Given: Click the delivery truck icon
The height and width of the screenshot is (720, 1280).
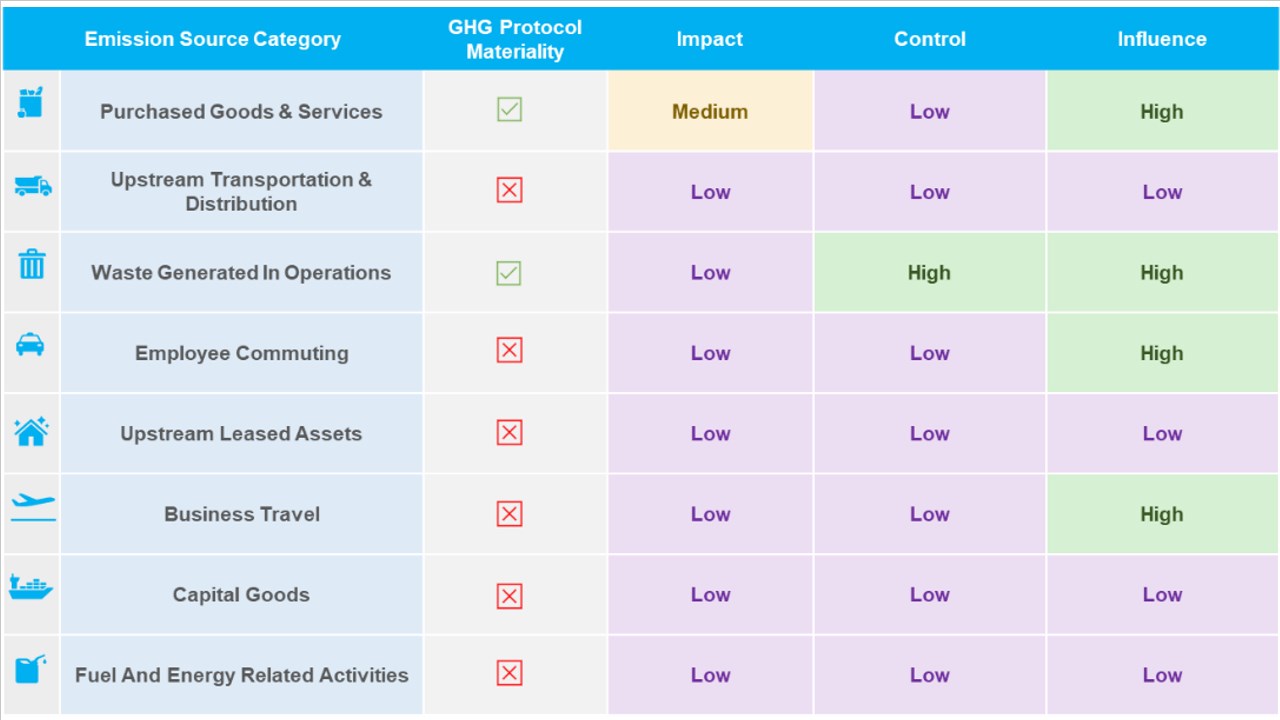Looking at the screenshot, I should [x=32, y=186].
